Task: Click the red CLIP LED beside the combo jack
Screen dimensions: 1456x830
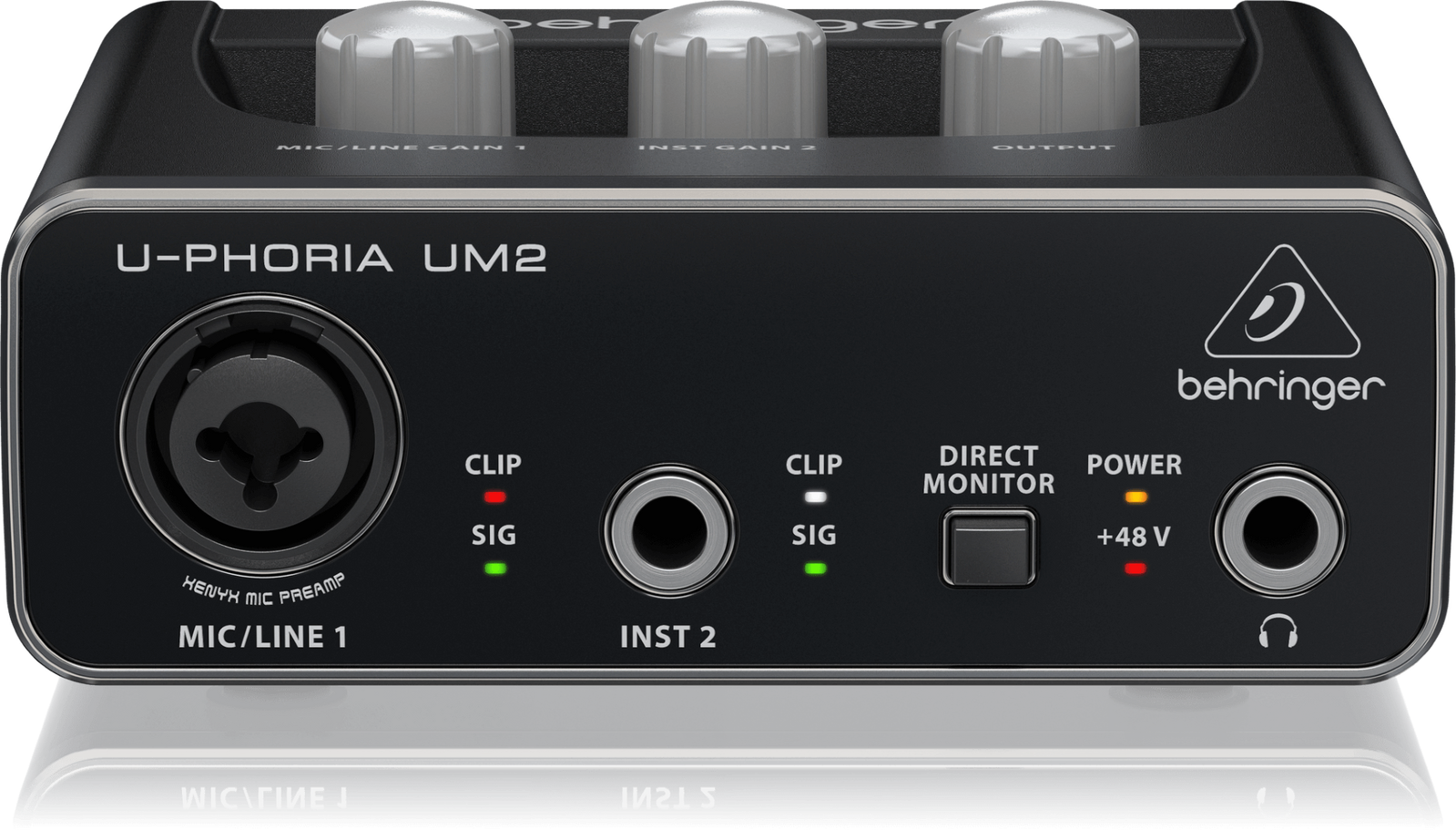Action: [x=494, y=498]
